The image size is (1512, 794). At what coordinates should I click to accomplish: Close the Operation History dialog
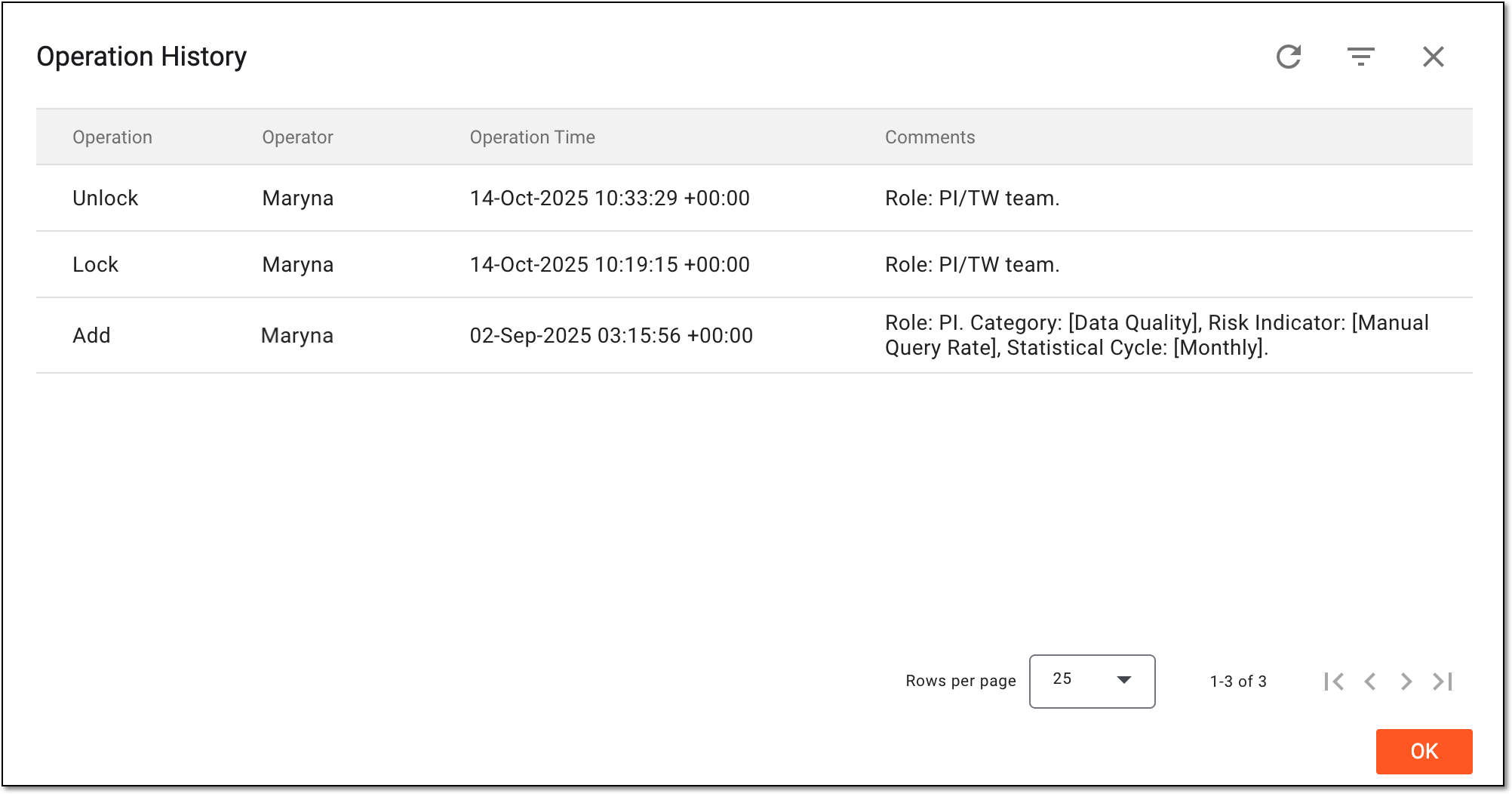click(1434, 57)
